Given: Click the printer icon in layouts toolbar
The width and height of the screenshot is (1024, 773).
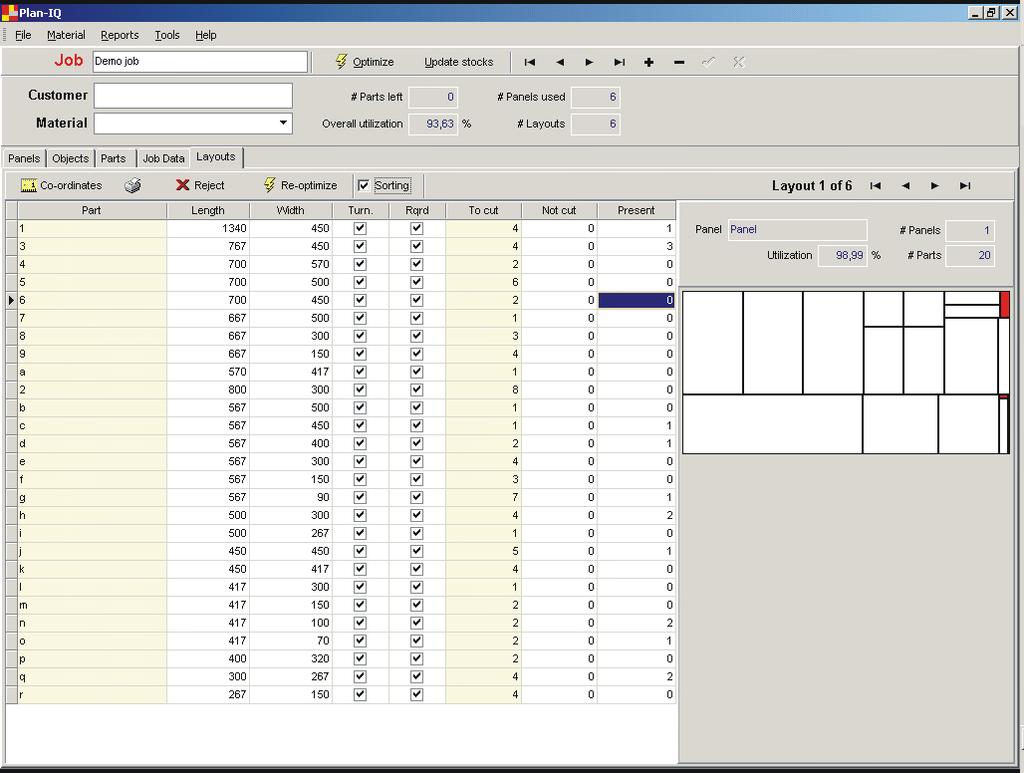Looking at the screenshot, I should [133, 185].
